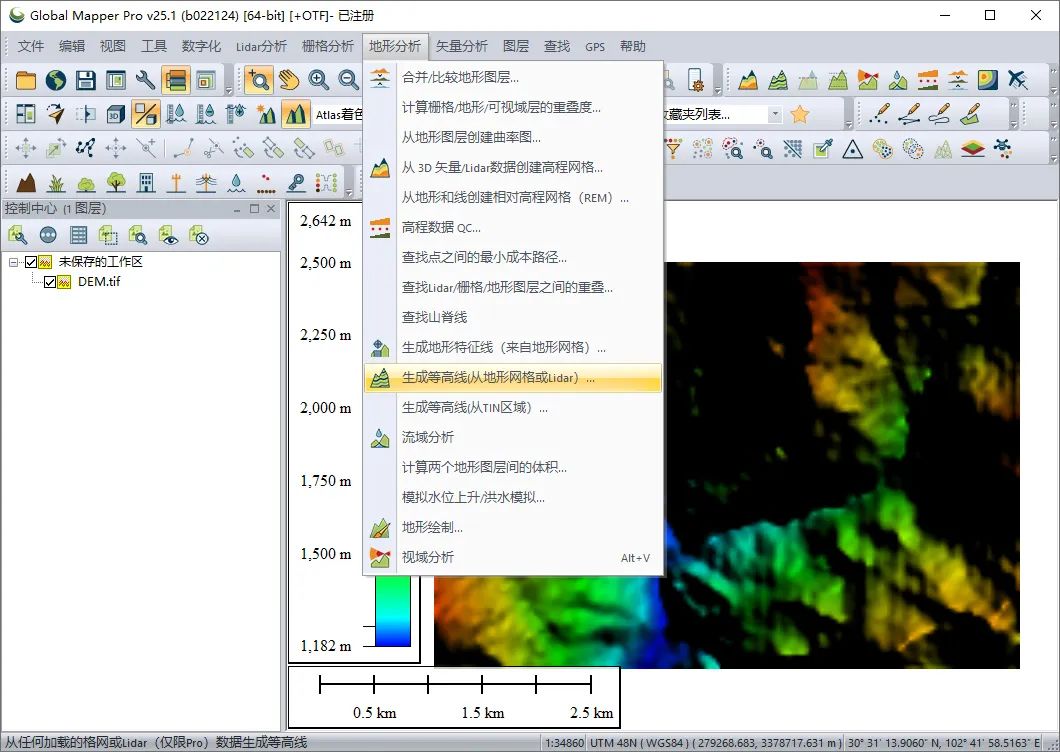Toggle the Control Center layers toolbar button

click(x=175, y=80)
